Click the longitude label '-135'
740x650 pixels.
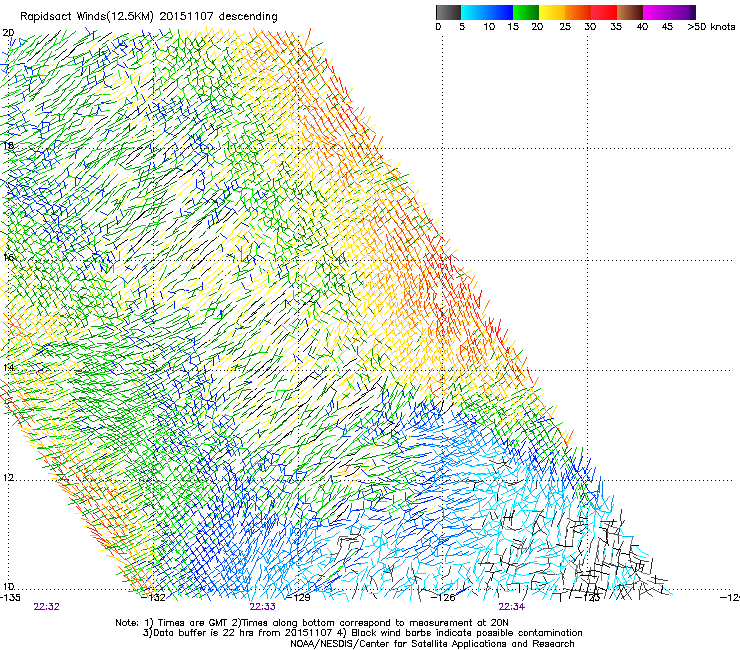point(10,598)
